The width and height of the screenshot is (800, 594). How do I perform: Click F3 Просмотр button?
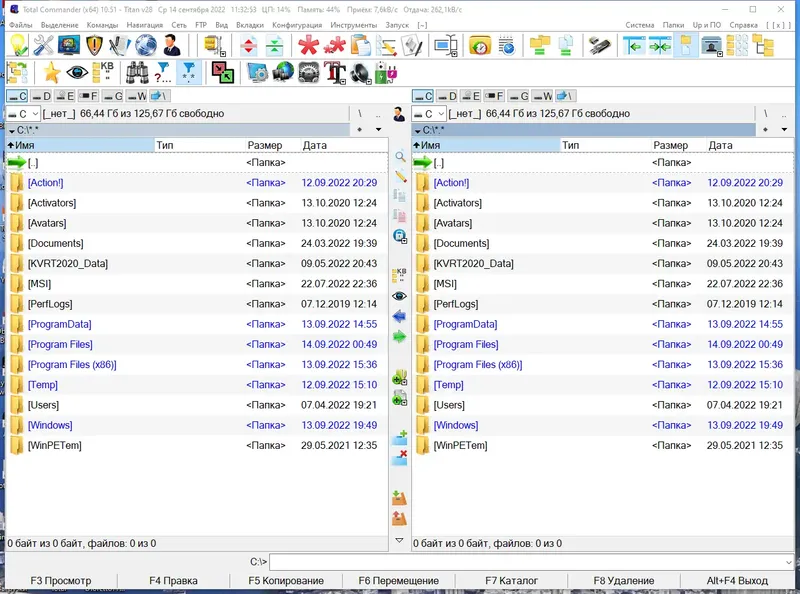point(61,581)
